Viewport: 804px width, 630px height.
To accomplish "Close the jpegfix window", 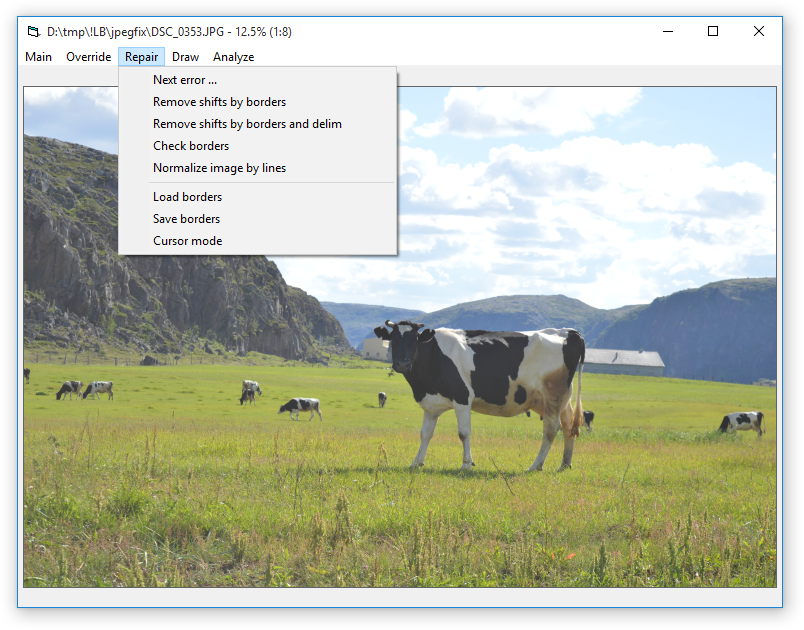I will pyautogui.click(x=759, y=31).
